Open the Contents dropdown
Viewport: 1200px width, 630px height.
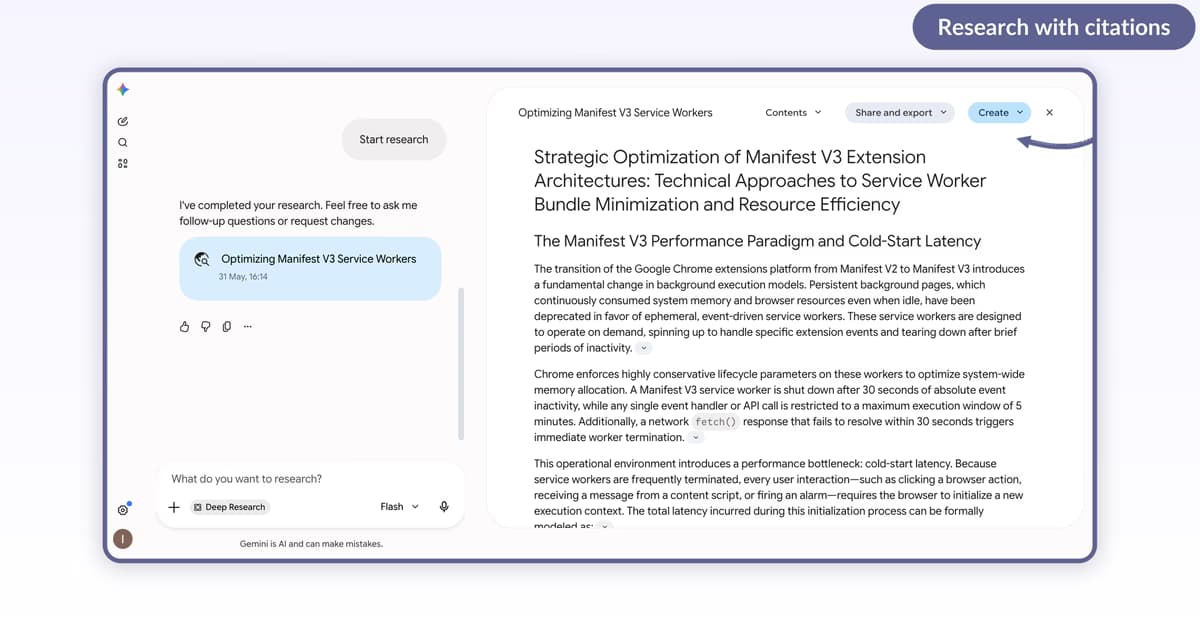[x=793, y=113]
